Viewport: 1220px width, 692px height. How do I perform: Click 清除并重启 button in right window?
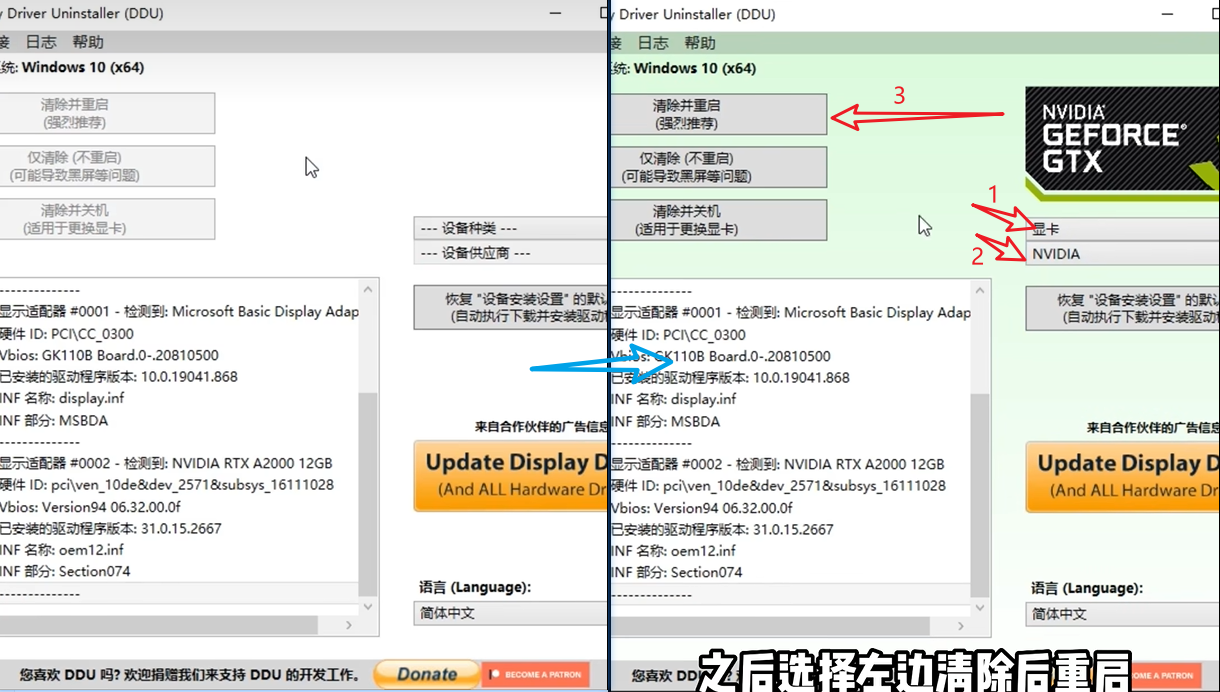coord(718,114)
